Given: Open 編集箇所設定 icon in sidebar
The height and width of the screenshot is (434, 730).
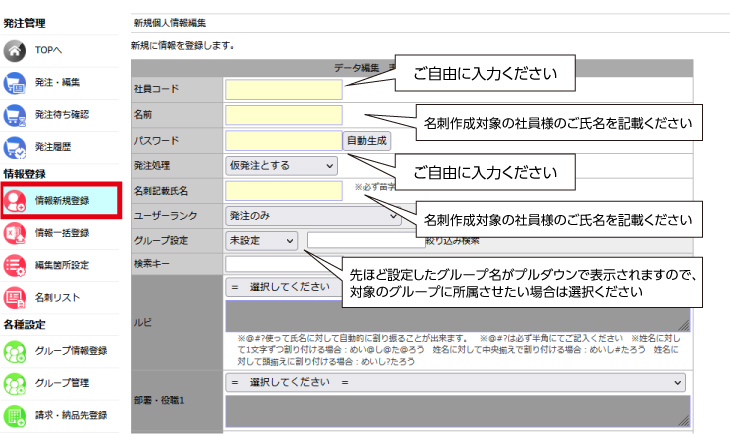Looking at the screenshot, I should pyautogui.click(x=16, y=265).
